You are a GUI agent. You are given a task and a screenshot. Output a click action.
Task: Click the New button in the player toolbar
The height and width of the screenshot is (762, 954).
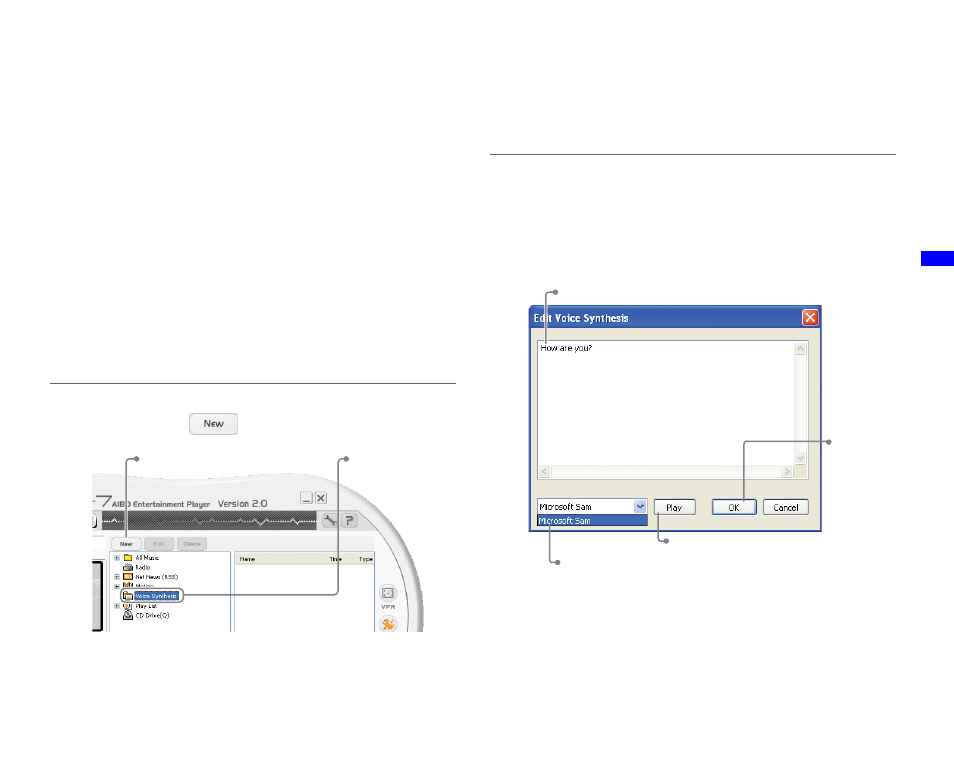click(126, 544)
